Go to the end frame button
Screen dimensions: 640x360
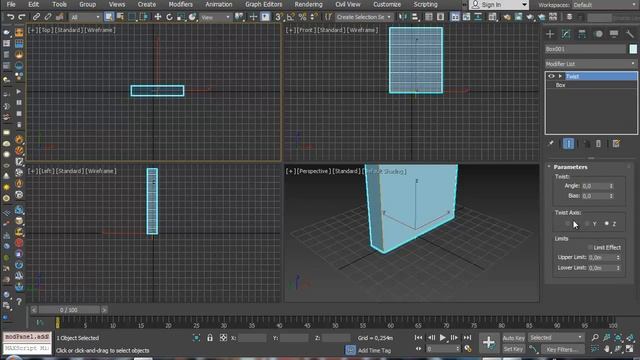click(467, 338)
